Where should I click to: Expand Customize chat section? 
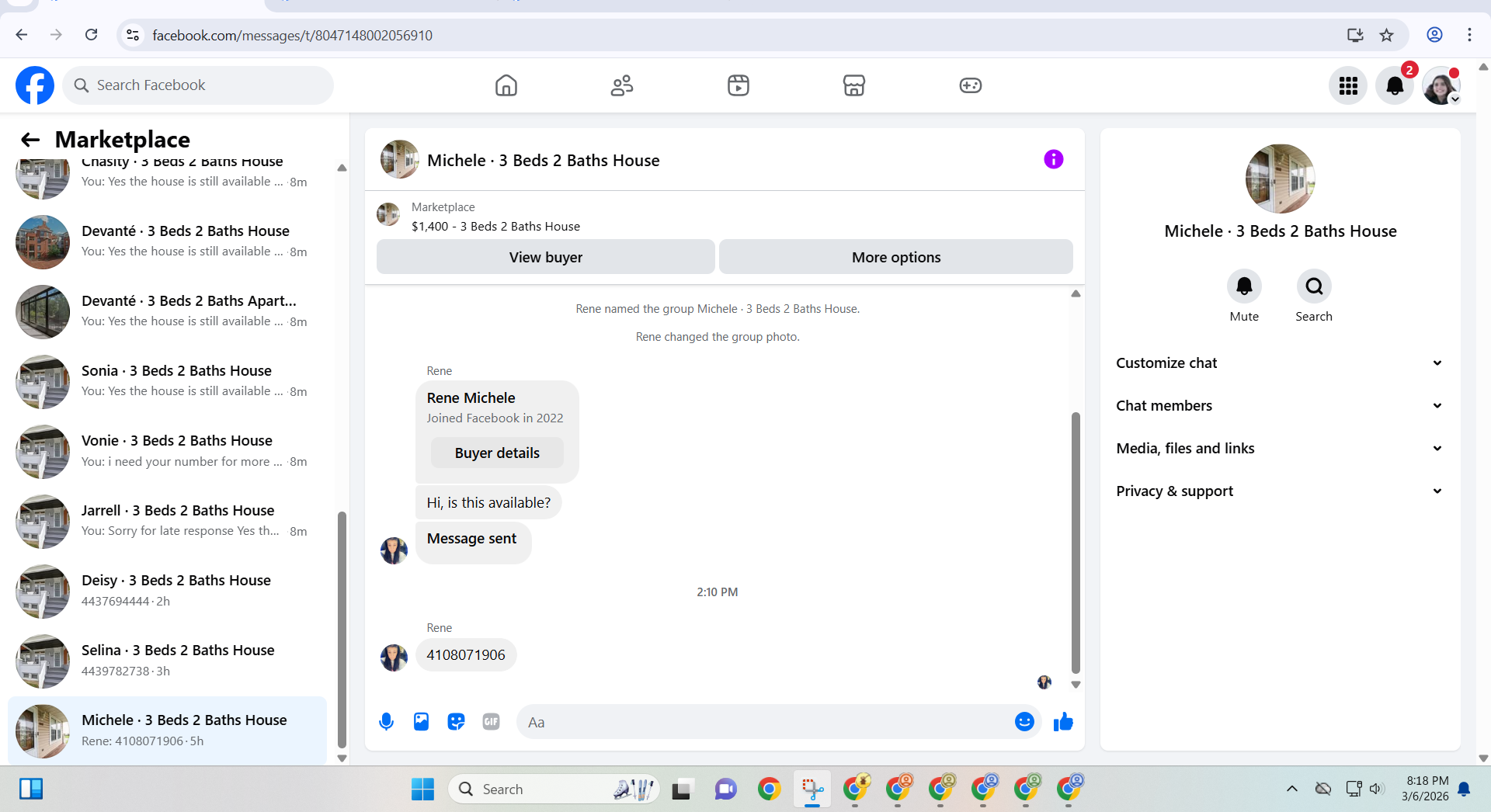pyautogui.click(x=1280, y=363)
